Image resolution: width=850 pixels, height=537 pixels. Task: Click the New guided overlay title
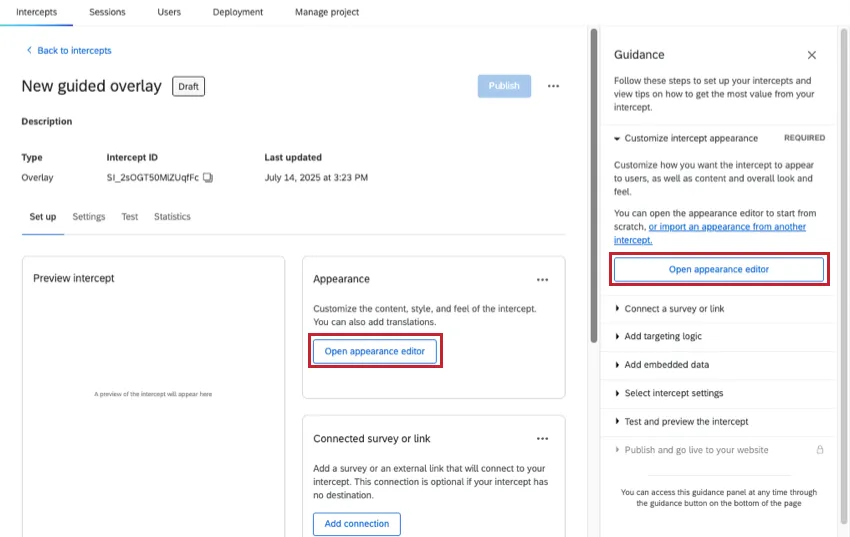click(x=92, y=86)
